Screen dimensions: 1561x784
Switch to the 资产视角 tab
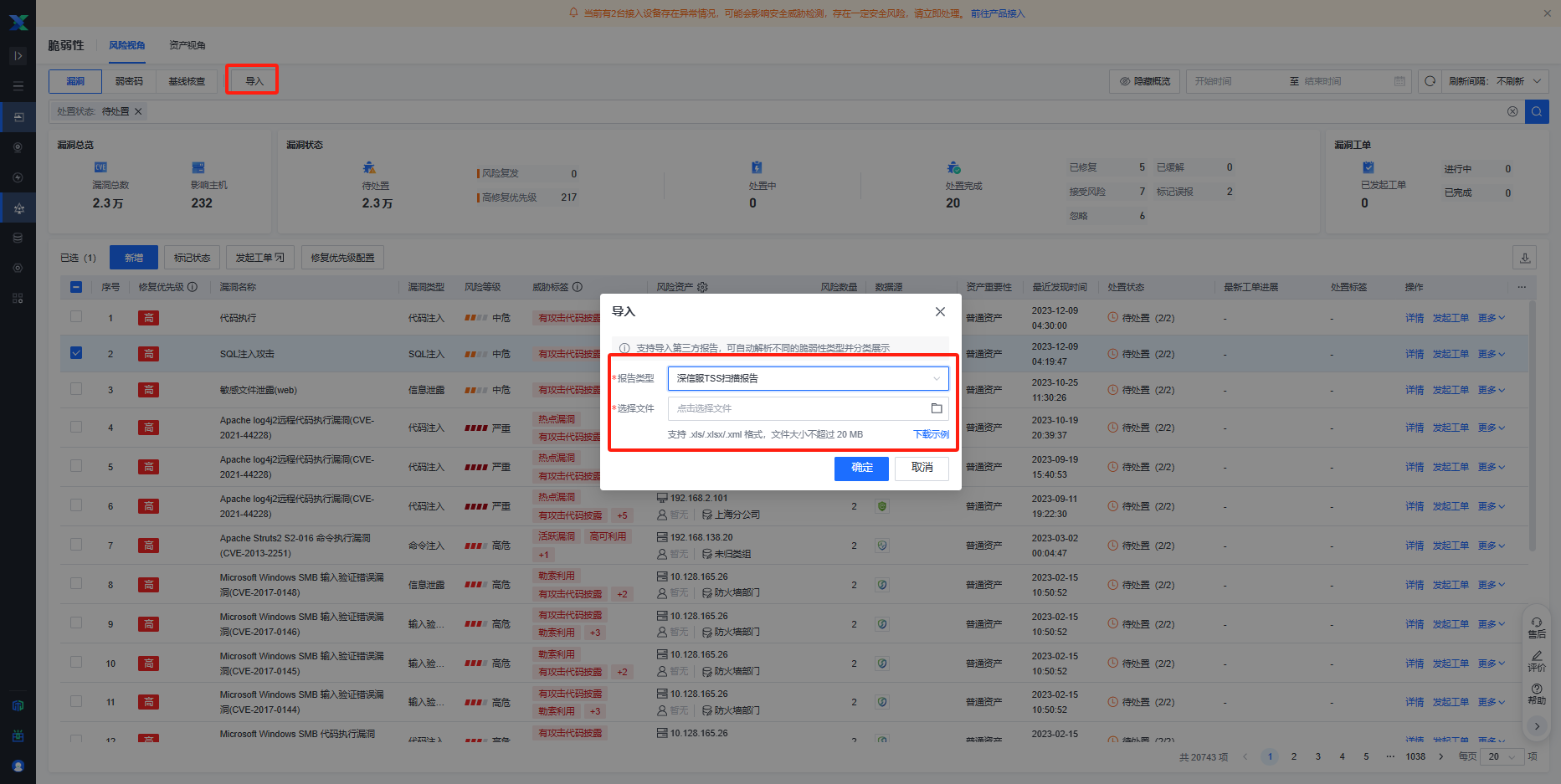point(187,45)
